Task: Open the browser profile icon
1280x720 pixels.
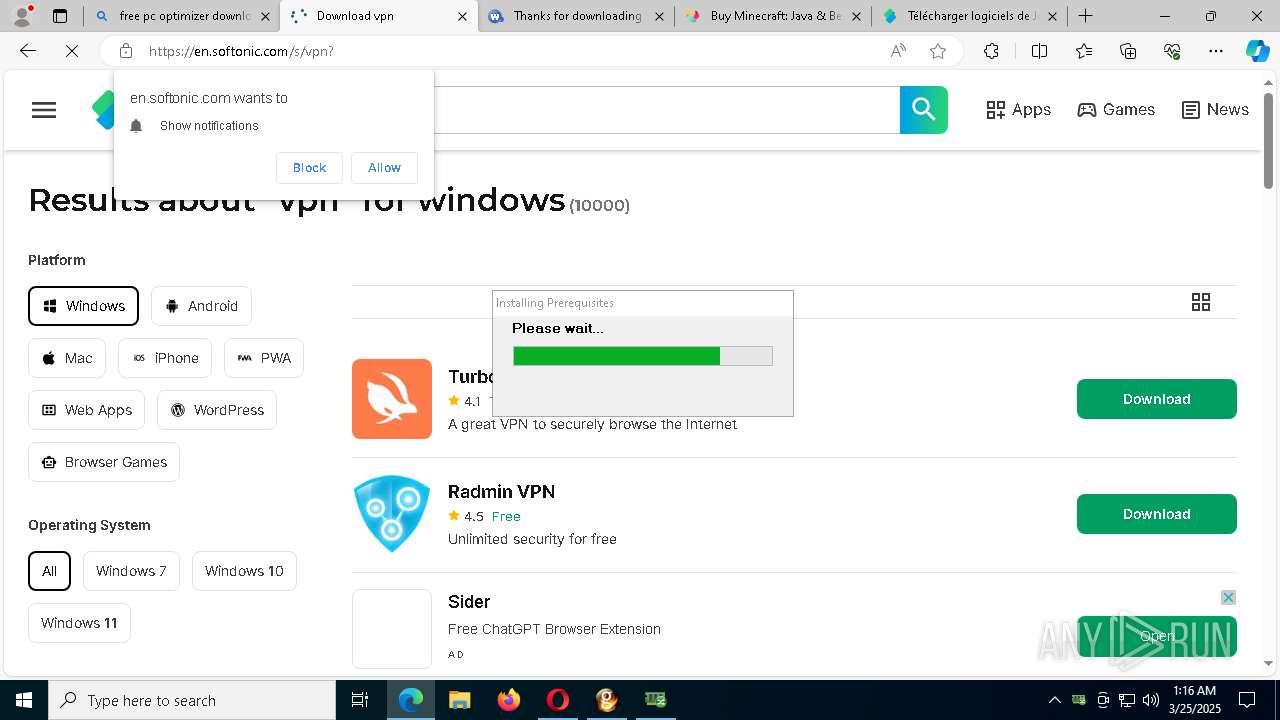Action: (x=22, y=16)
